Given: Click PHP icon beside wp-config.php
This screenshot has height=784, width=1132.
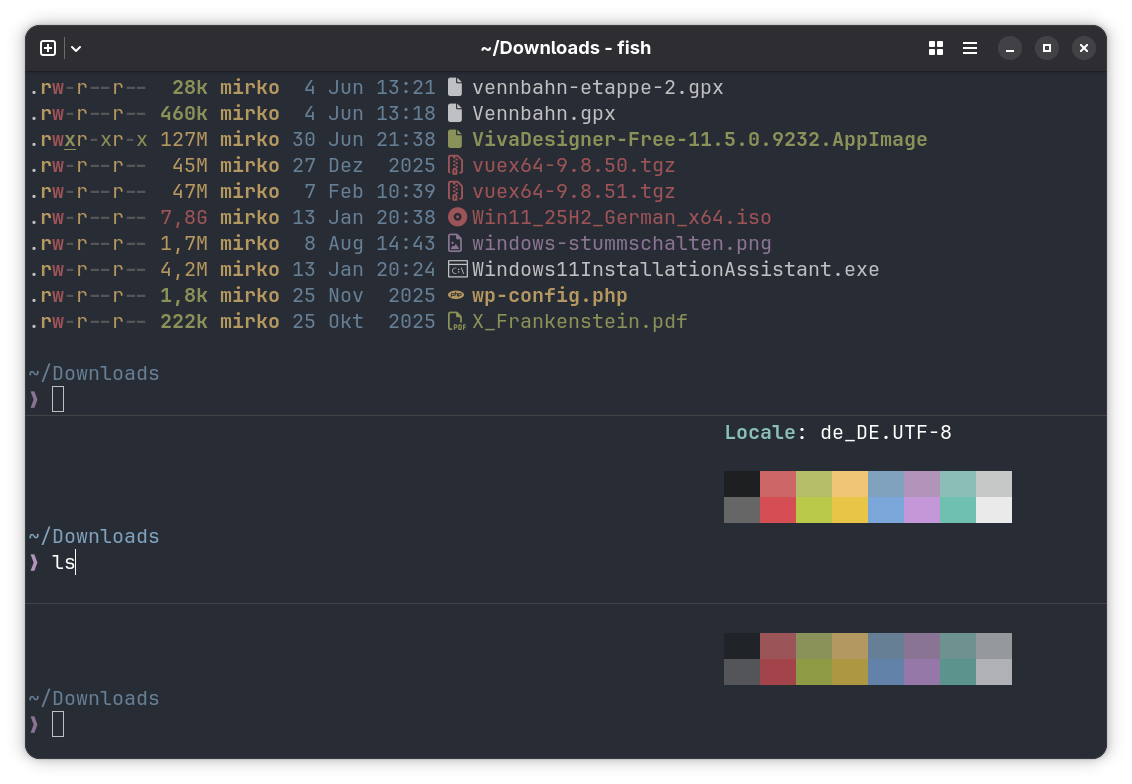Looking at the screenshot, I should point(456,295).
